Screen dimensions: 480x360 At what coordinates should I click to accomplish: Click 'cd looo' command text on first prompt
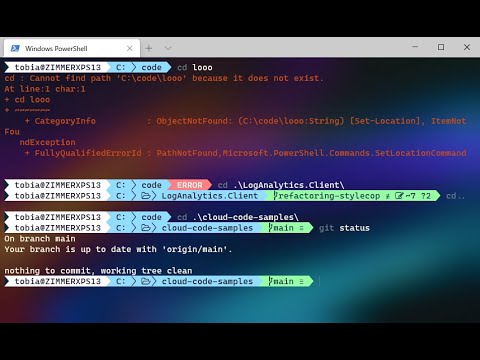tap(195, 67)
